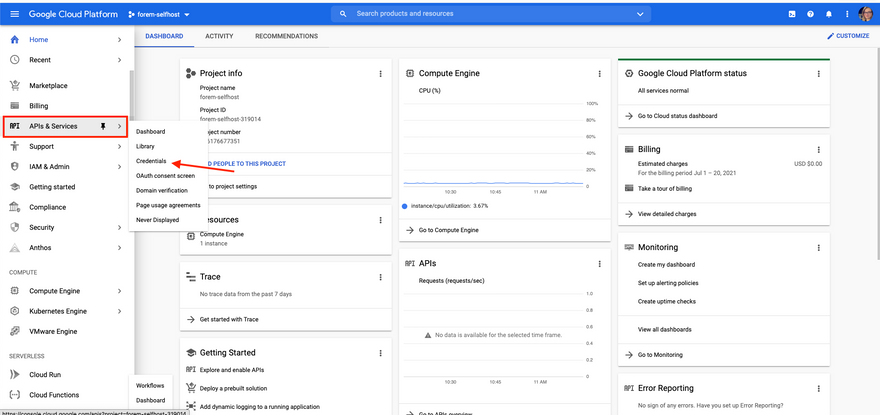Click the user profile avatar
This screenshot has height=415, width=880.
tap(865, 14)
